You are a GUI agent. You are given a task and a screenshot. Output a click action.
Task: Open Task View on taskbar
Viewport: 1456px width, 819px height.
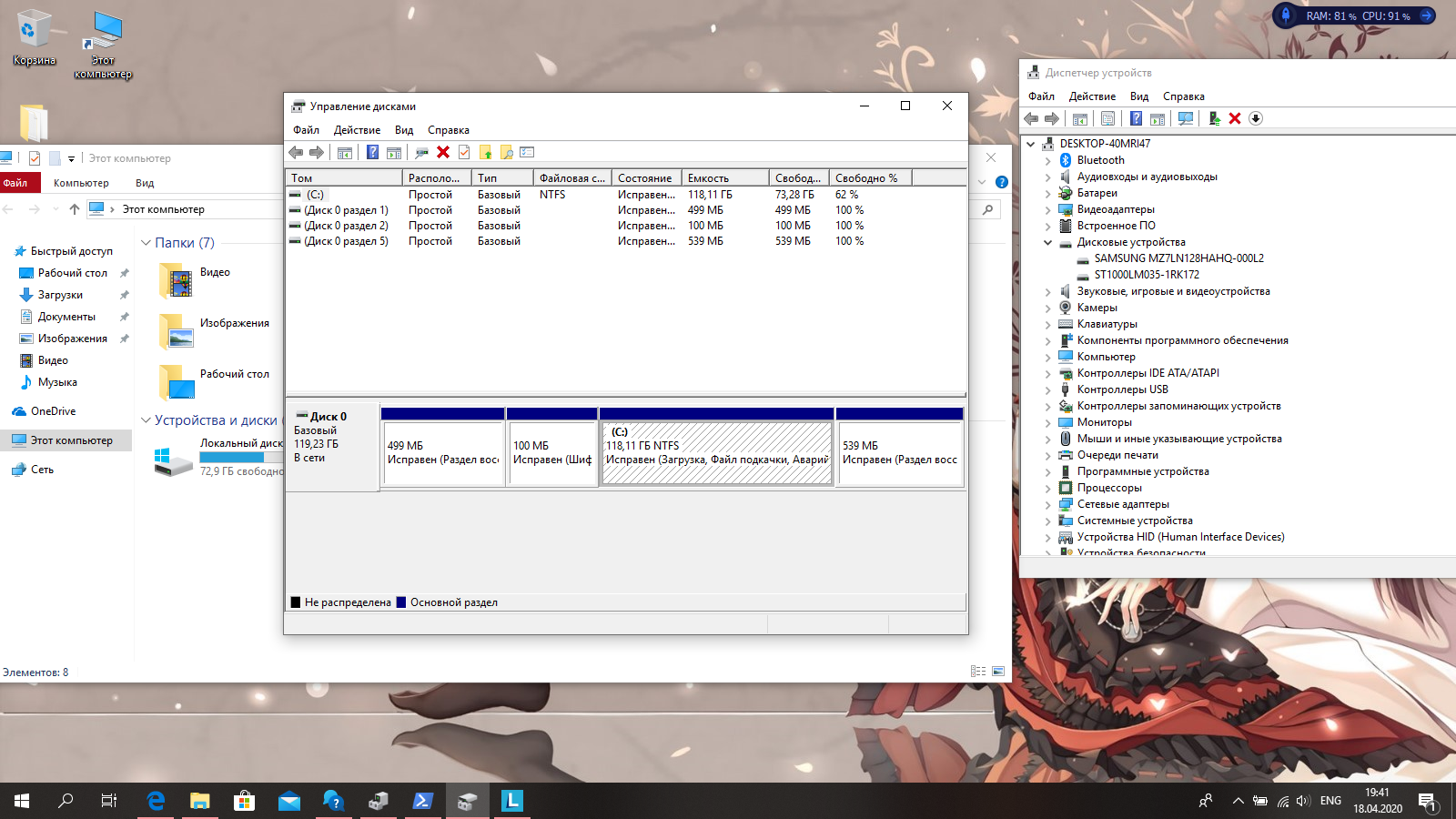pos(109,801)
